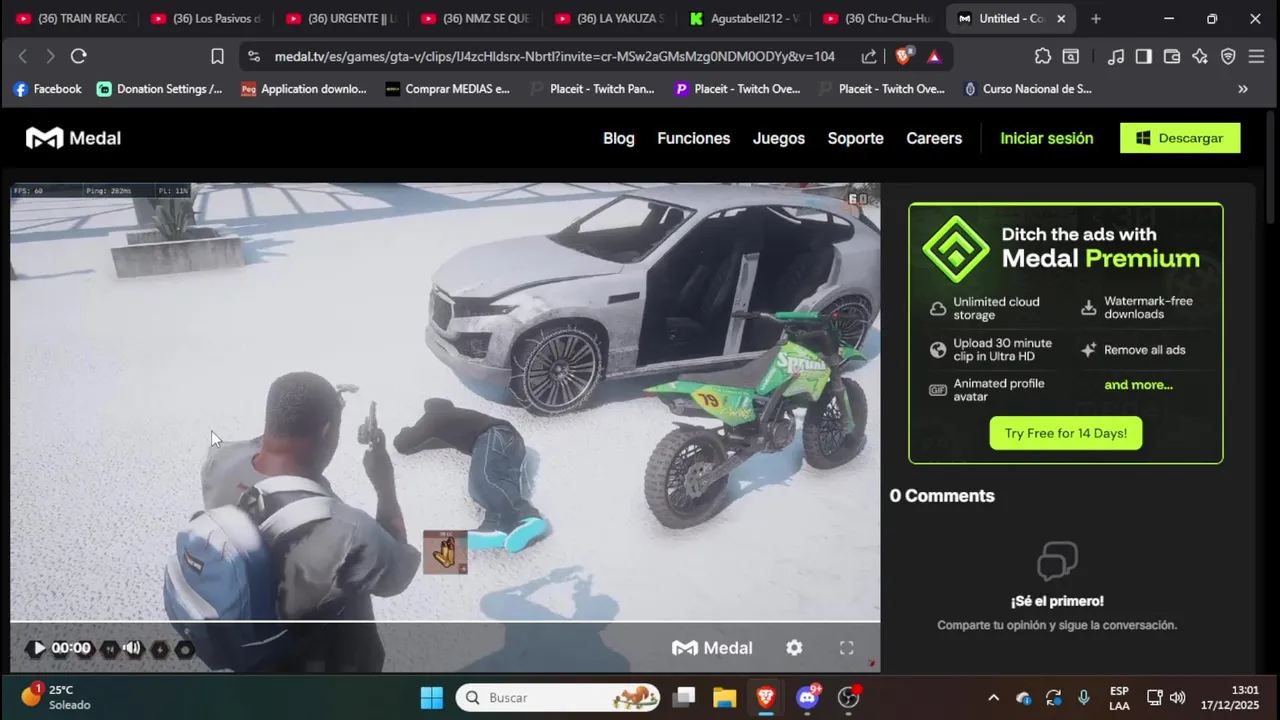This screenshot has height=720, width=1280.
Task: Click Try Free for 14 Days button
Action: click(1066, 433)
